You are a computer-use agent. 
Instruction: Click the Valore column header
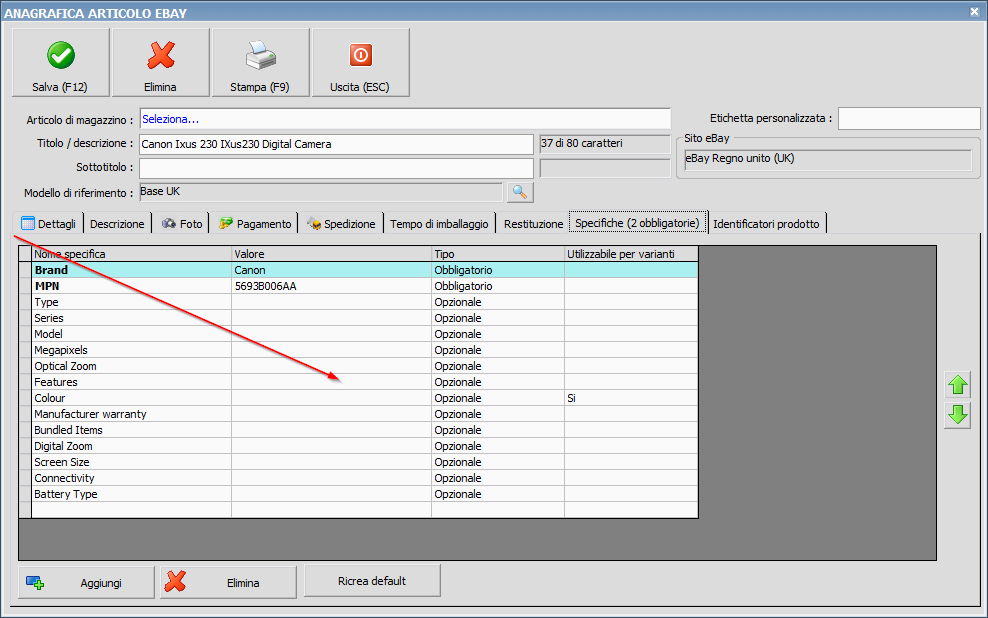(x=331, y=254)
